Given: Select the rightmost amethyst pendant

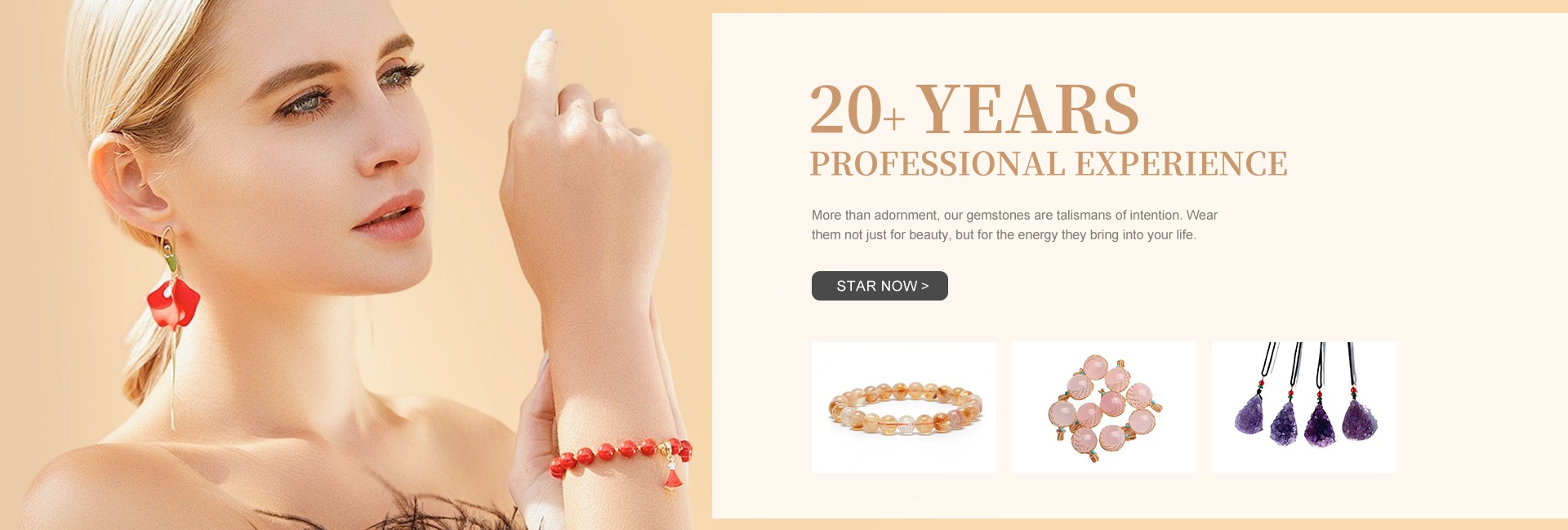Looking at the screenshot, I should pos(1358,418).
